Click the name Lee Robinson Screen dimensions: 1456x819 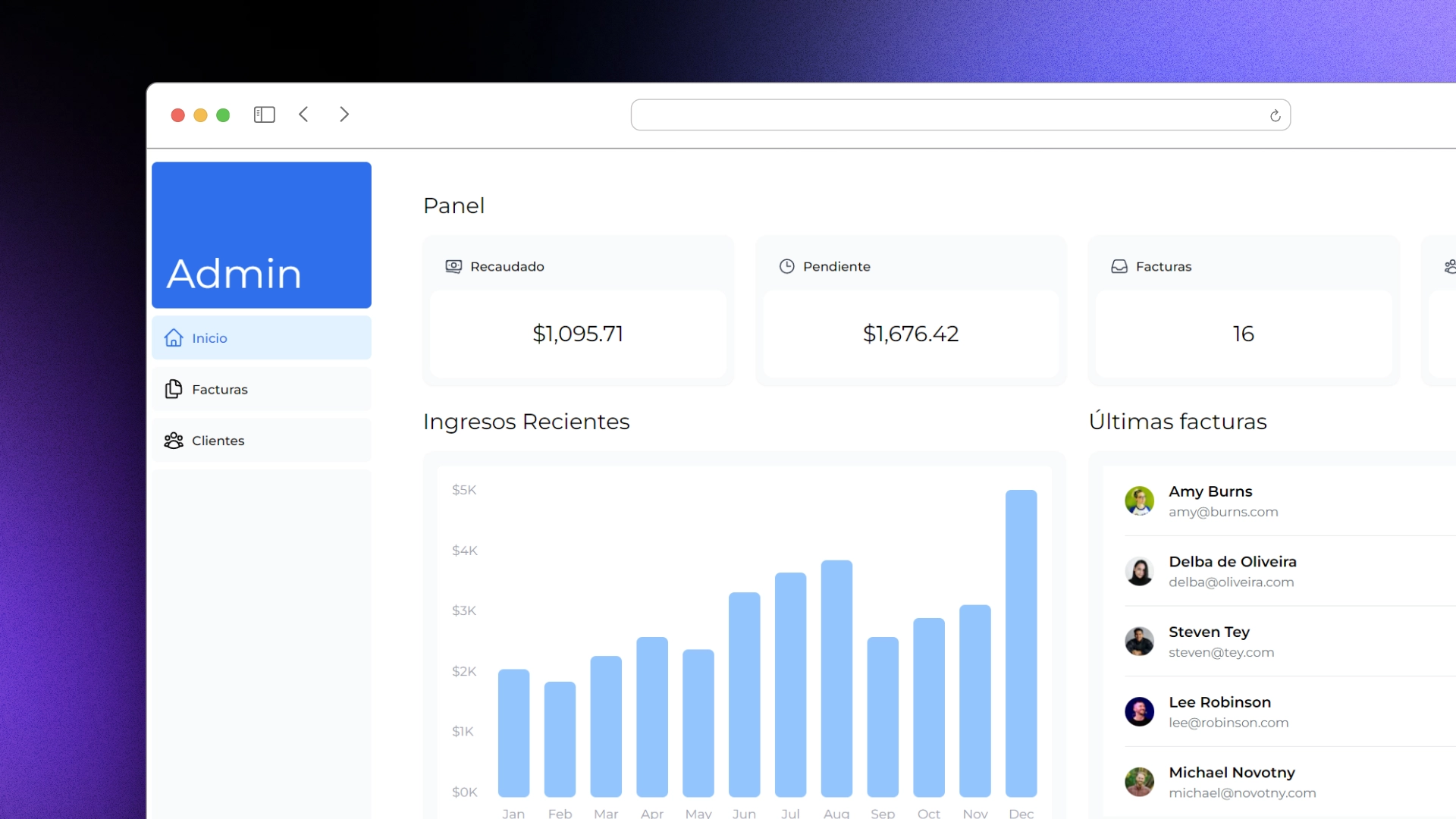[1219, 702]
